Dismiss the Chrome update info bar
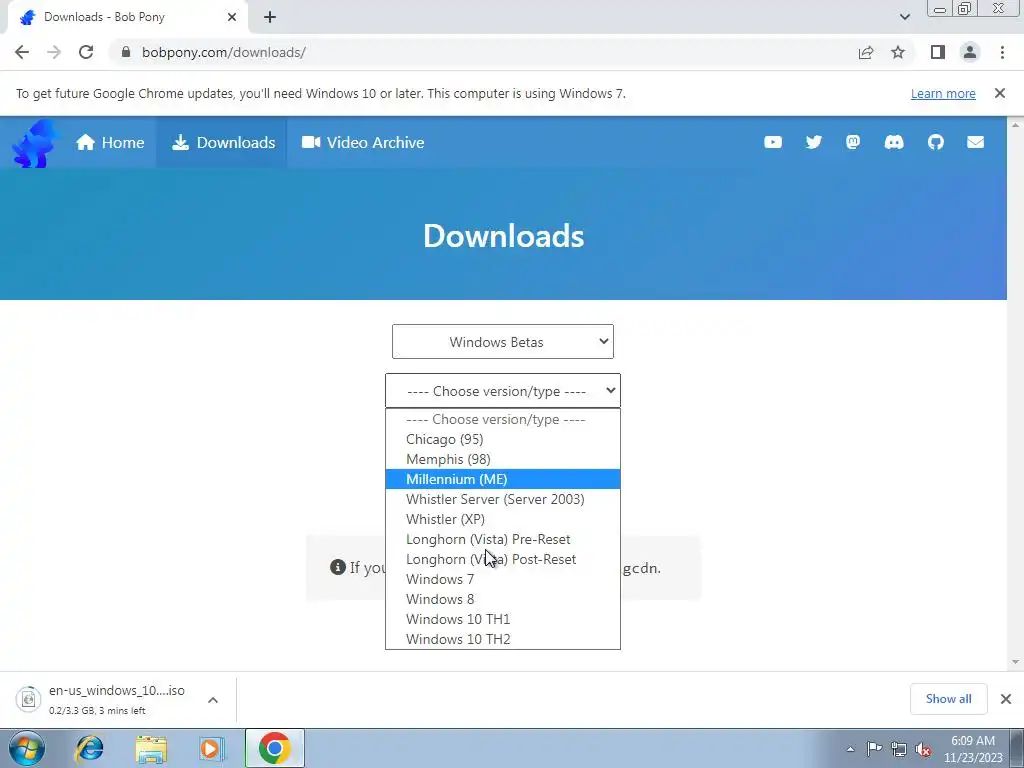 point(1000,93)
